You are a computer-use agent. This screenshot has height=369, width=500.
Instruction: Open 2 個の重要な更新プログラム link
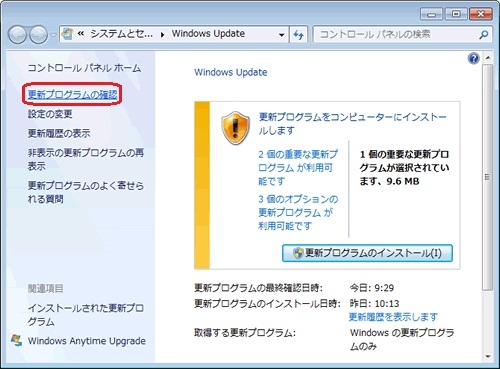coord(298,168)
